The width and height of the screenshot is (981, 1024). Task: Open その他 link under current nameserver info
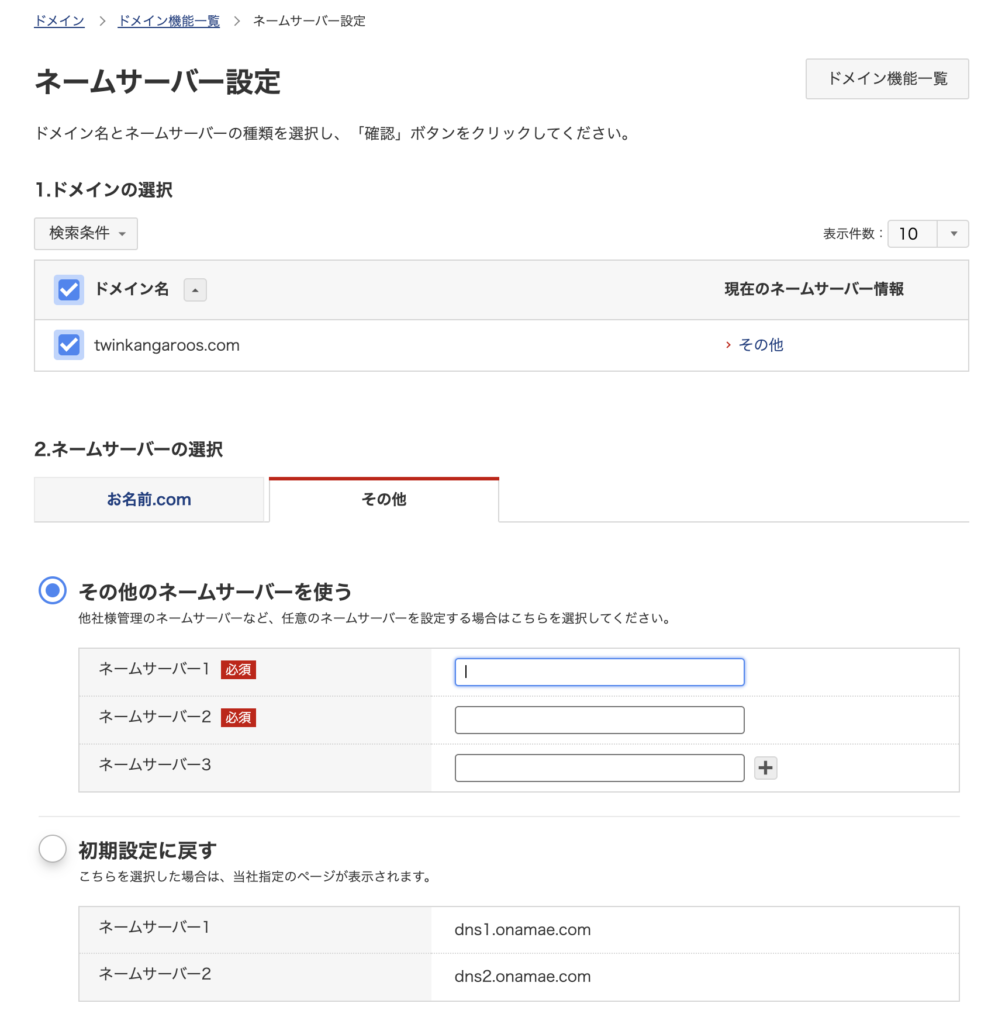[760, 345]
